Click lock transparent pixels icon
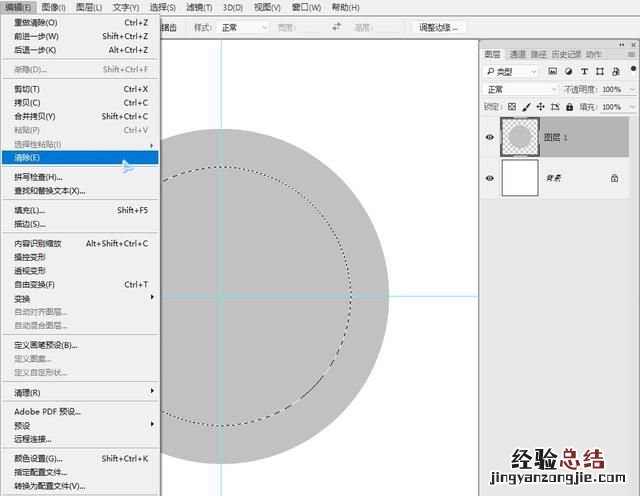The width and height of the screenshot is (640, 496). tap(512, 106)
